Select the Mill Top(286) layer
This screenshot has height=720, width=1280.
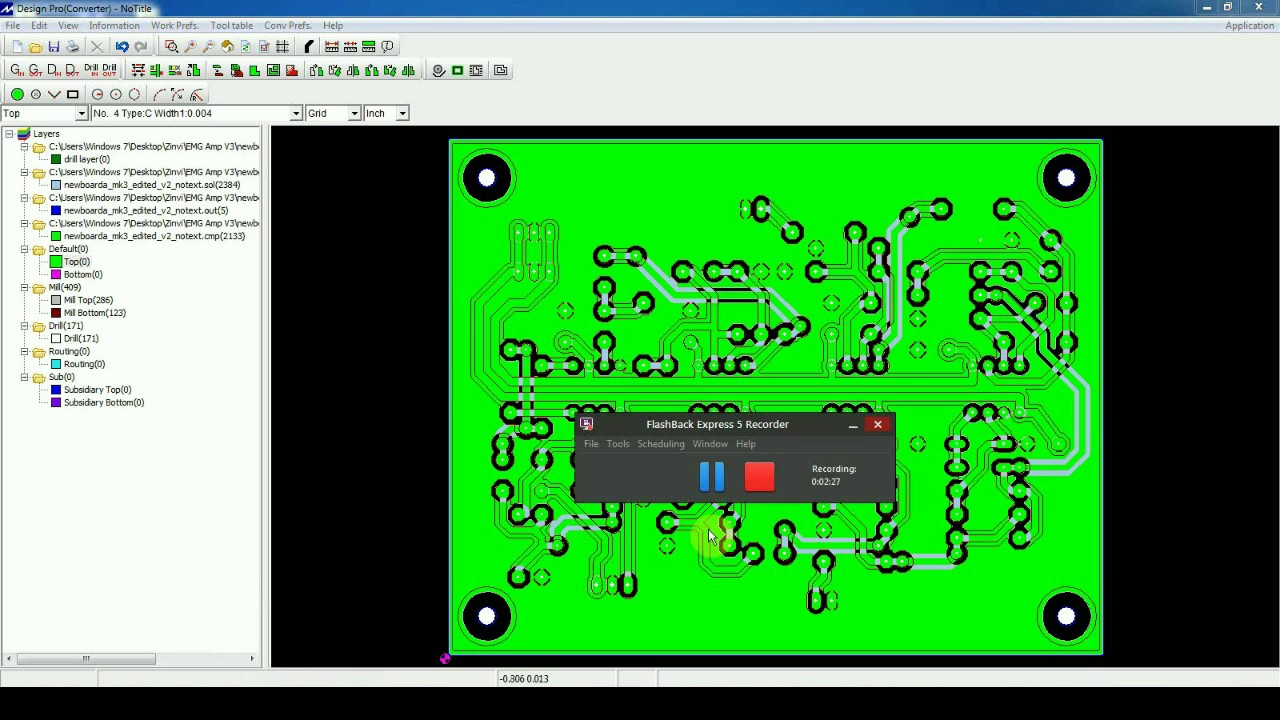point(89,300)
